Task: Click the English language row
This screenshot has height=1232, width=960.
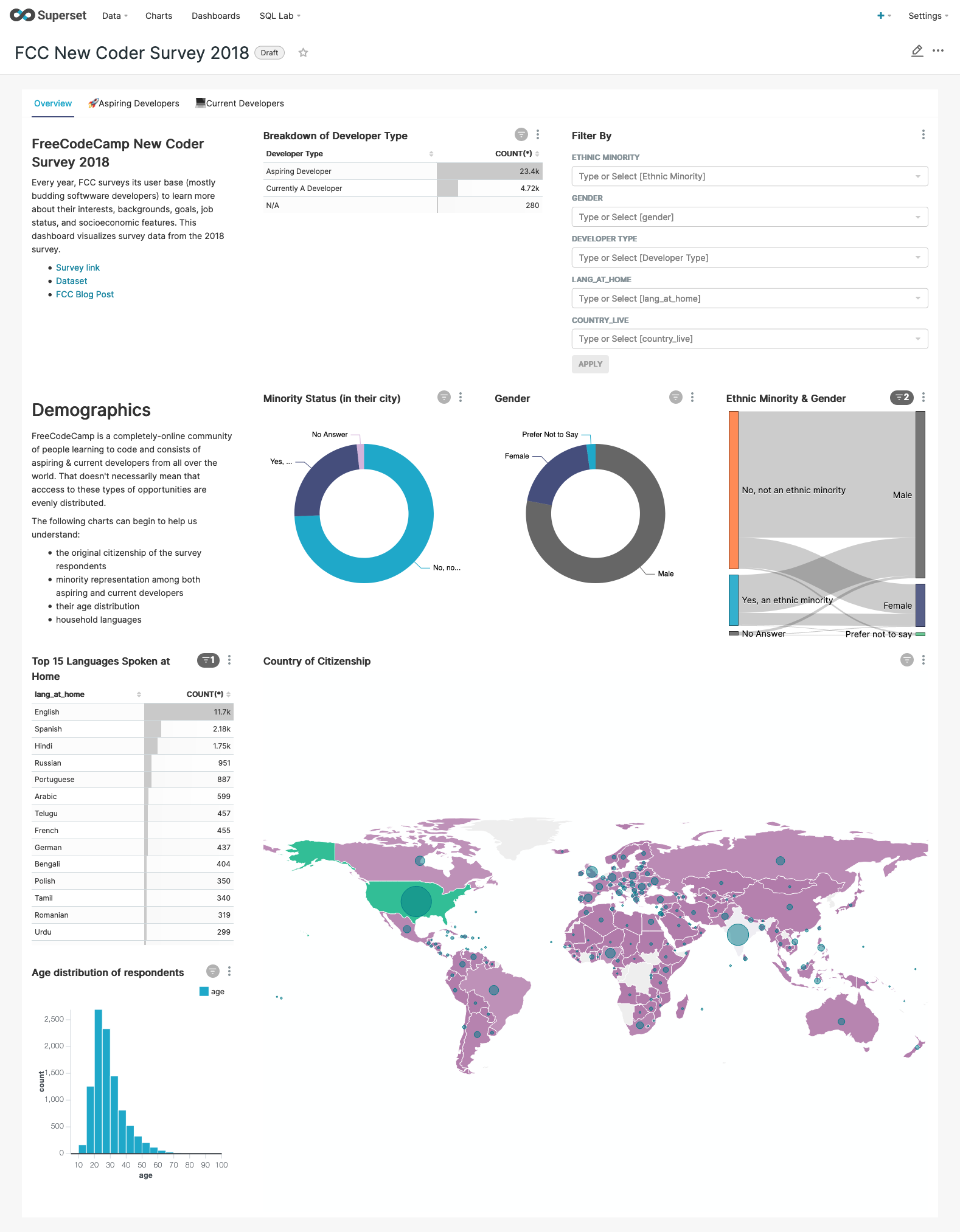Action: pos(133,712)
